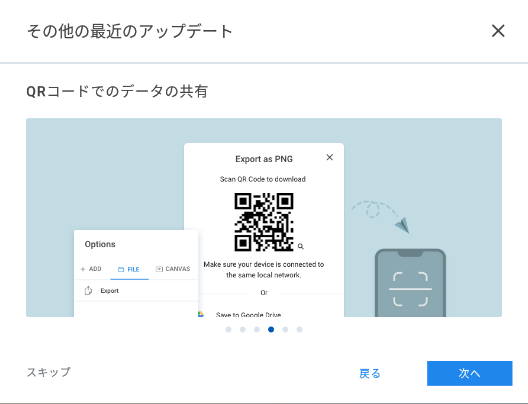Go to the sixth carousel page dot
528x404 pixels.
coord(299,329)
